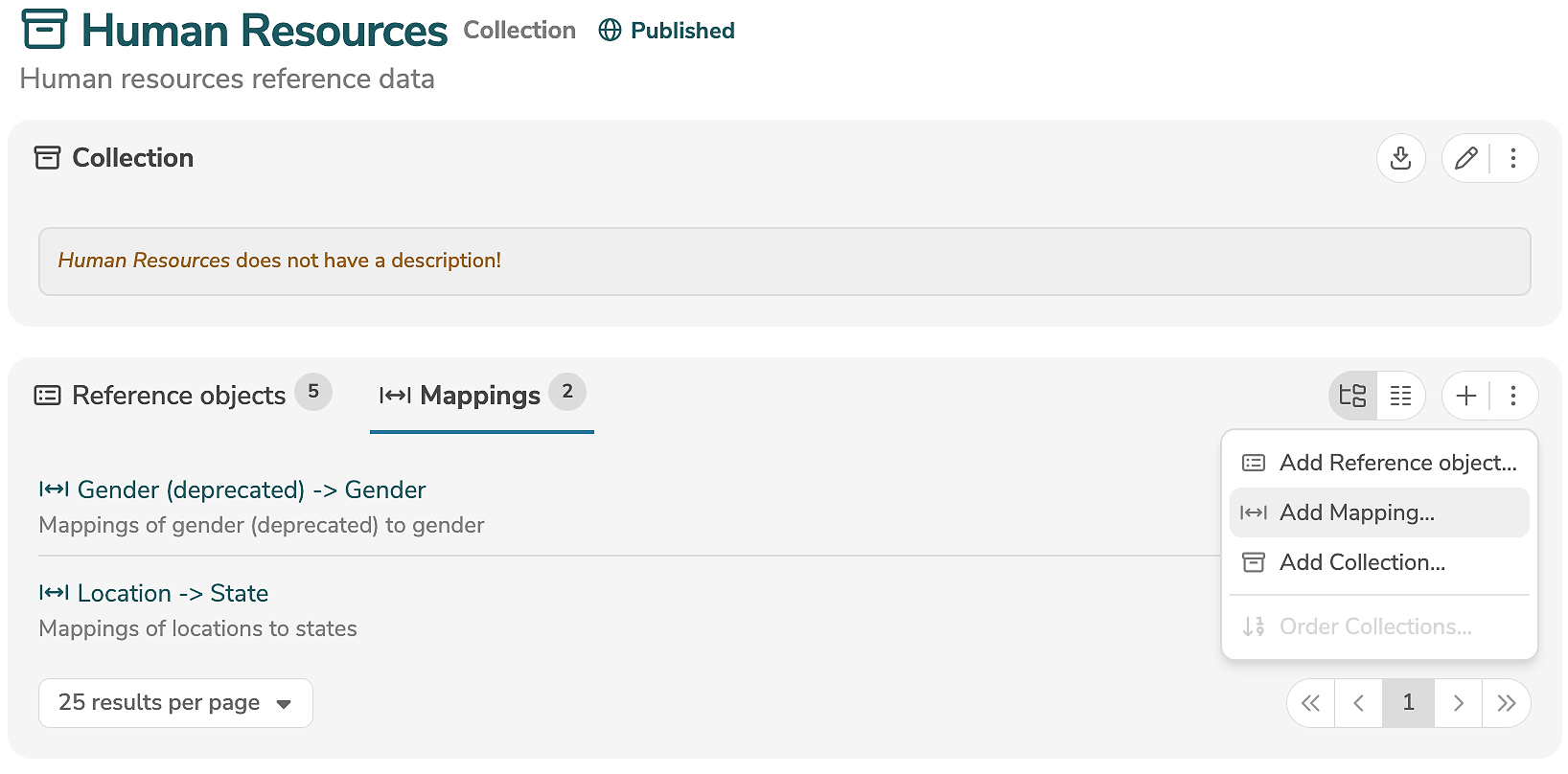Click the download icon in Collection panel
1568x774 pixels.
click(x=1400, y=158)
